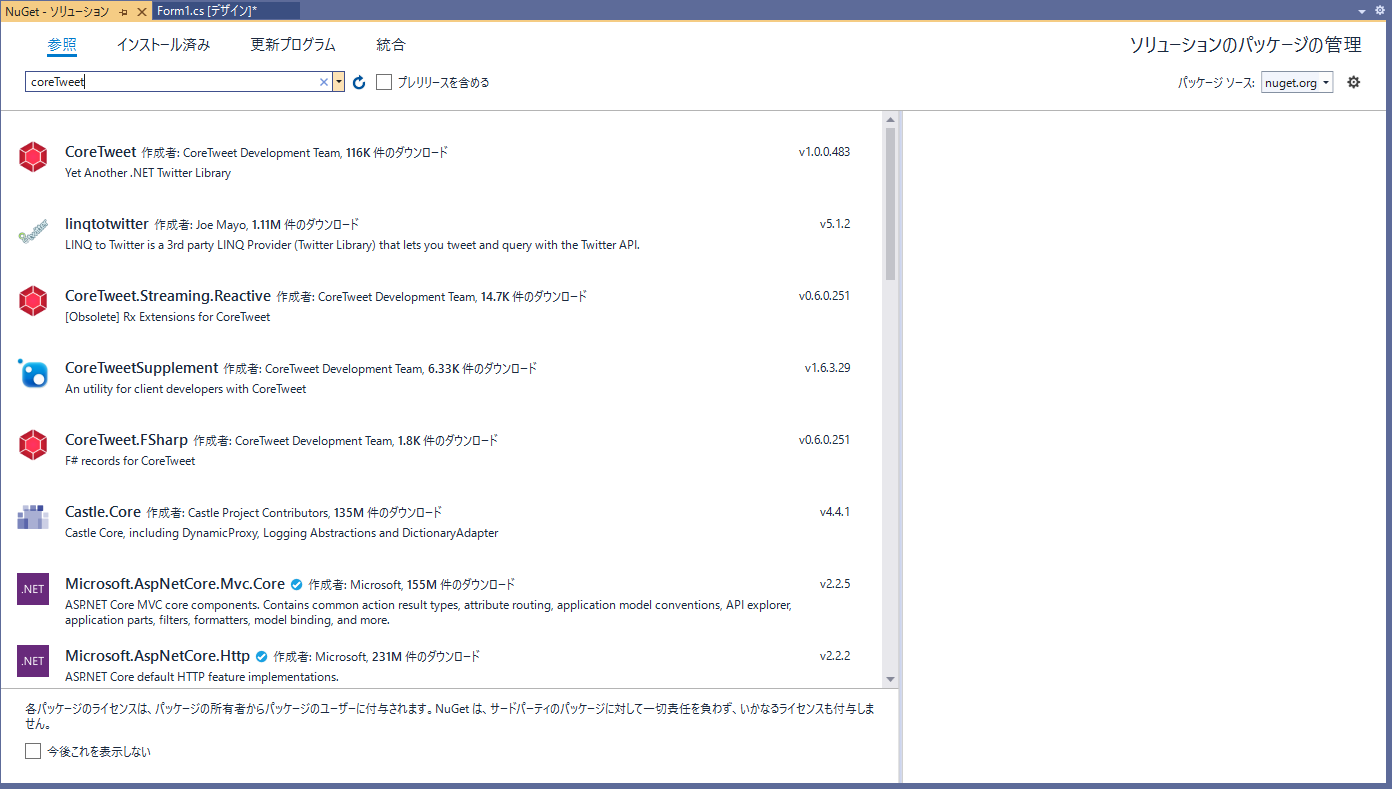1392x789 pixels.
Task: Open the document well gear options
Action: point(1380,10)
